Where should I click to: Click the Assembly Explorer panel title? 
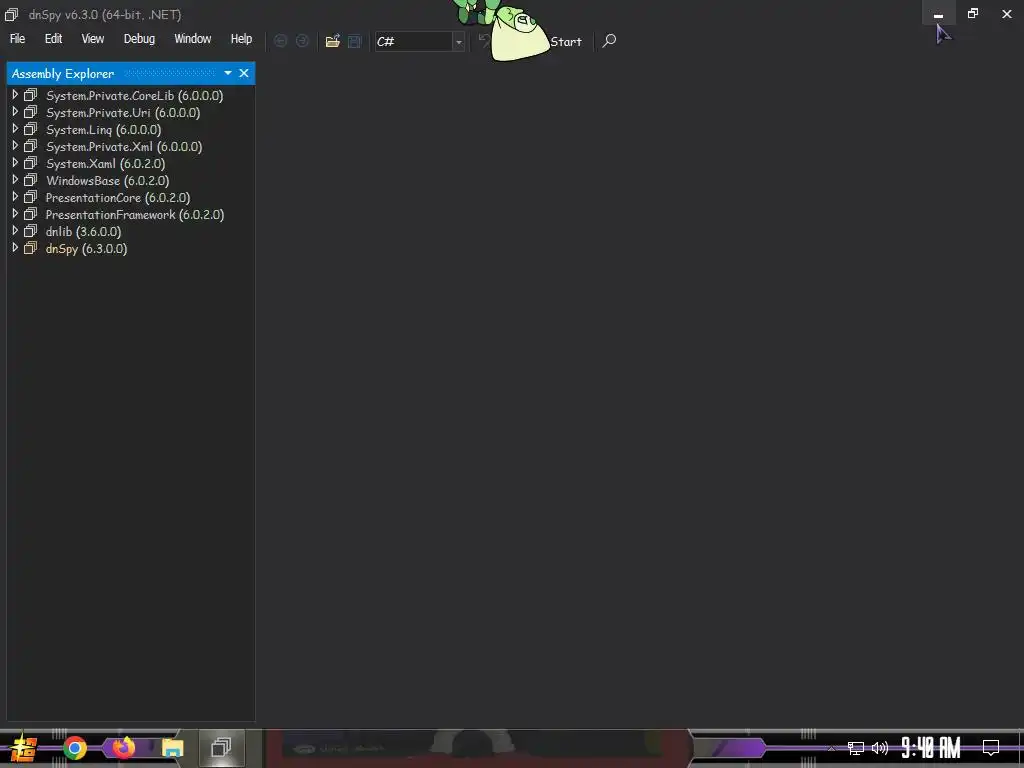[63, 74]
